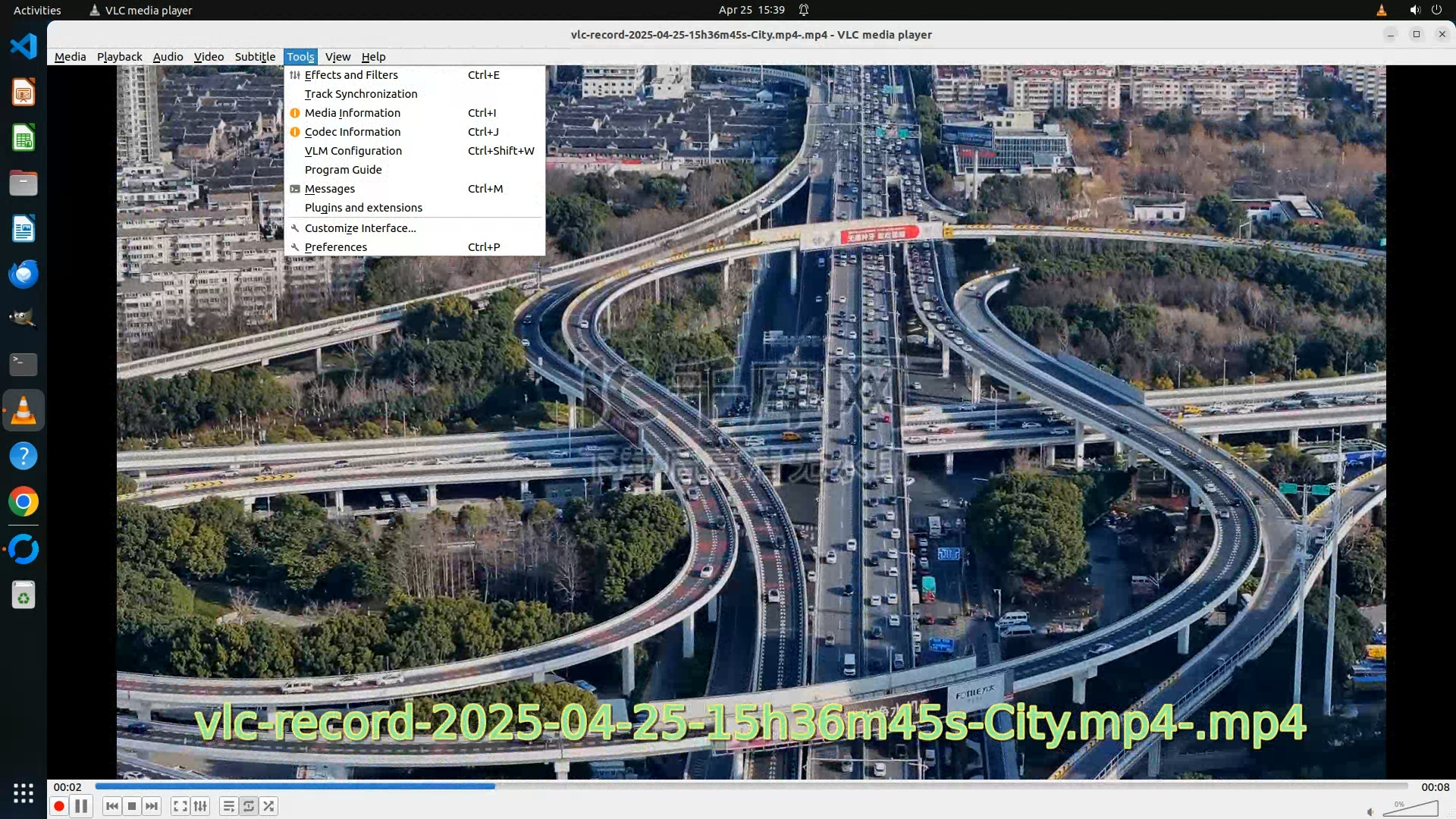Stop the video playback
1456x819 pixels.
pos(132,806)
